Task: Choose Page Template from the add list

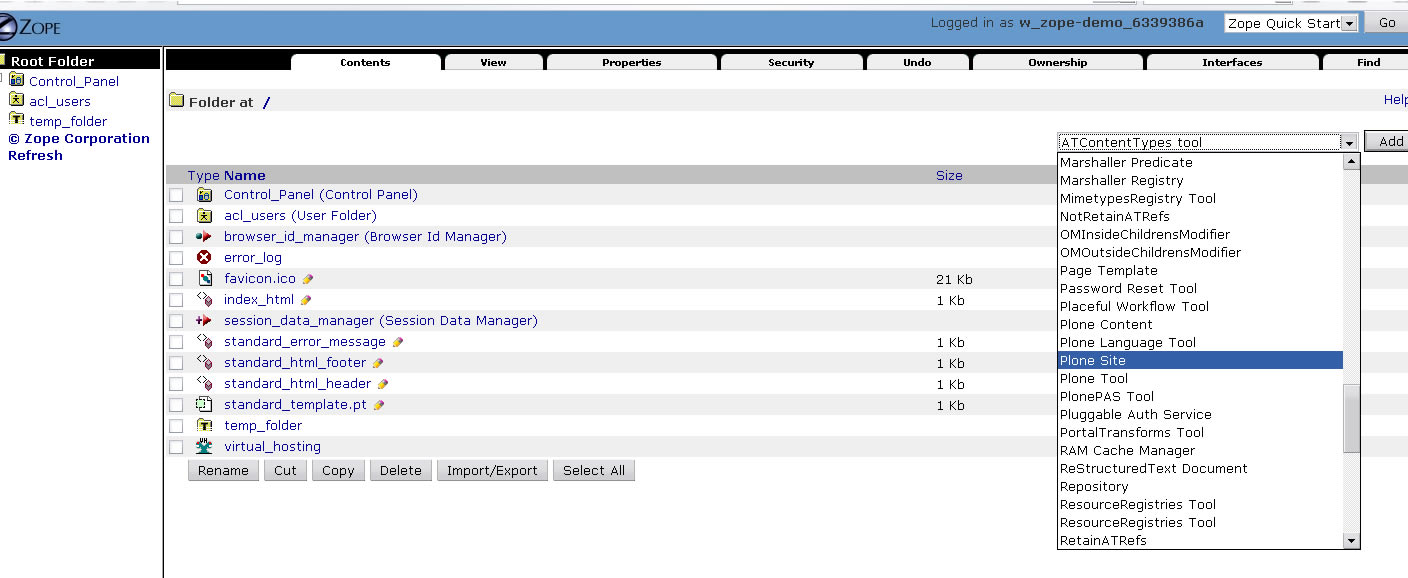Action: click(1200, 270)
